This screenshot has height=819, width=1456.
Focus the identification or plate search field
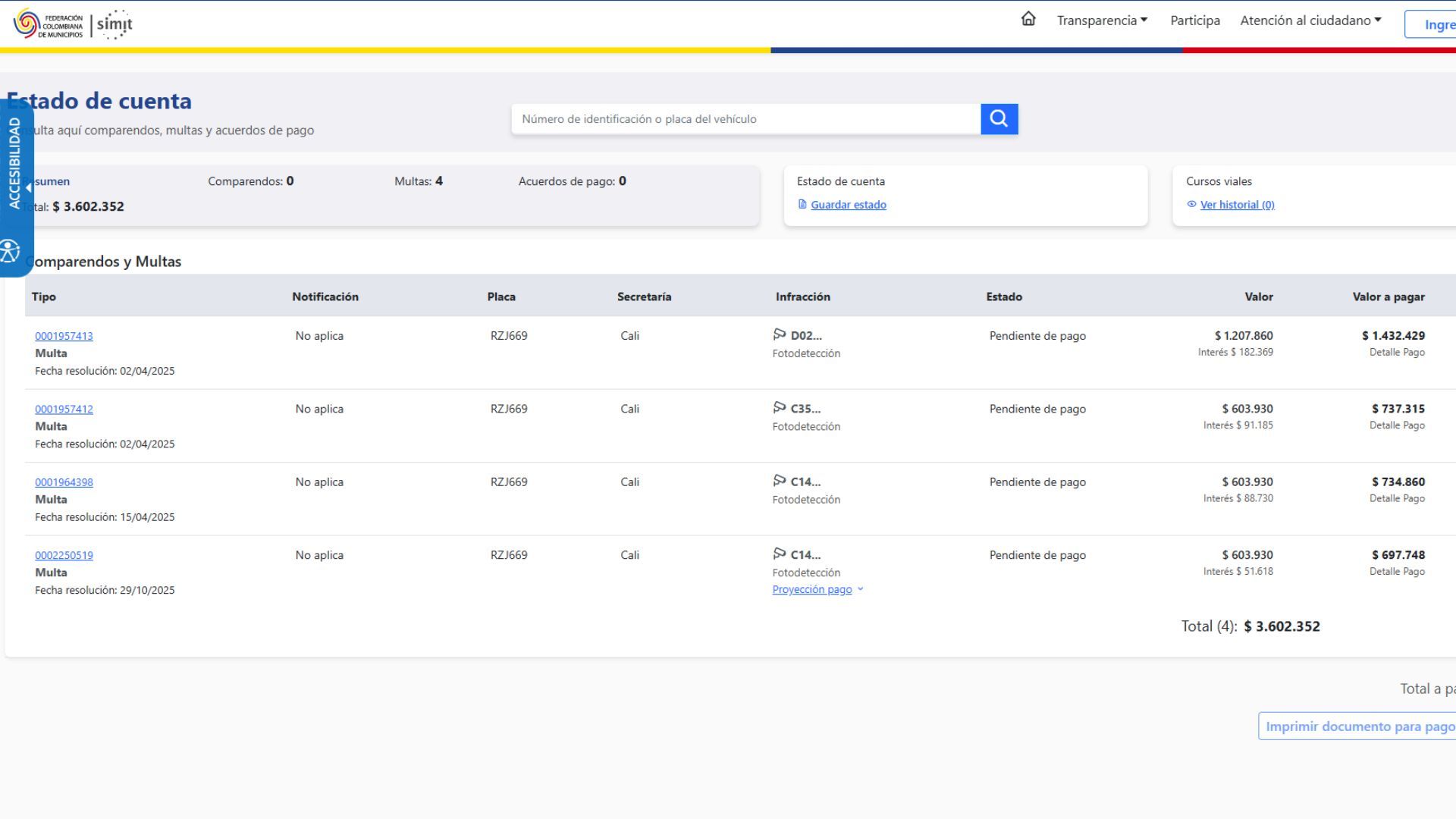click(x=745, y=119)
